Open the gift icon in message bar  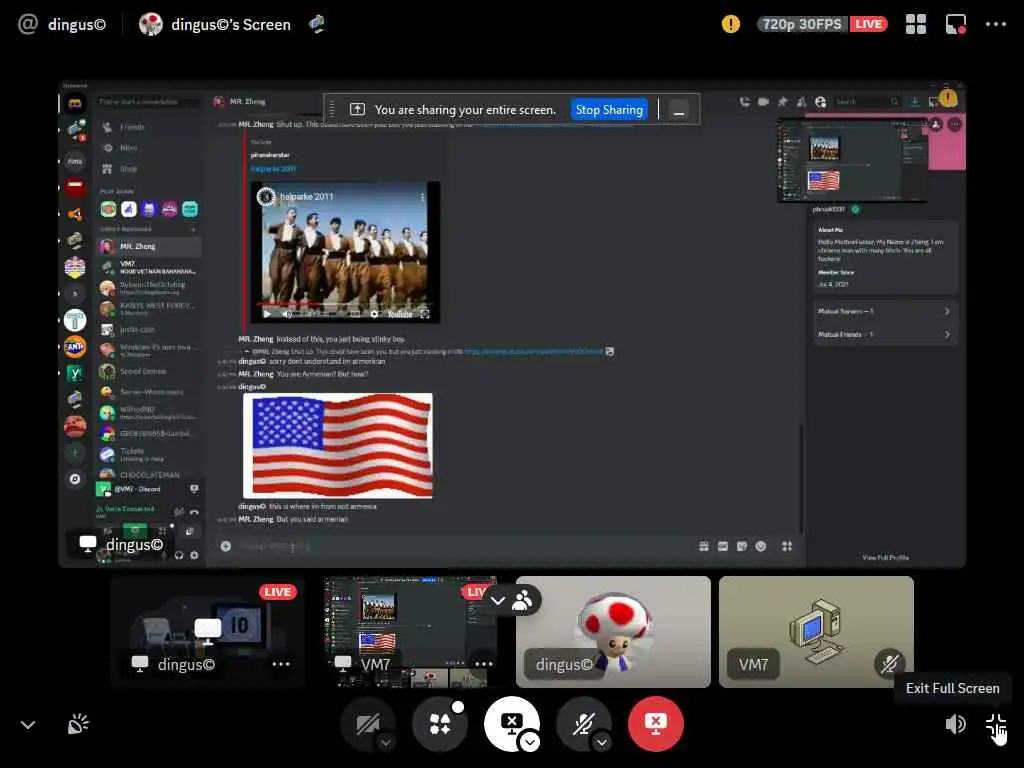(704, 546)
